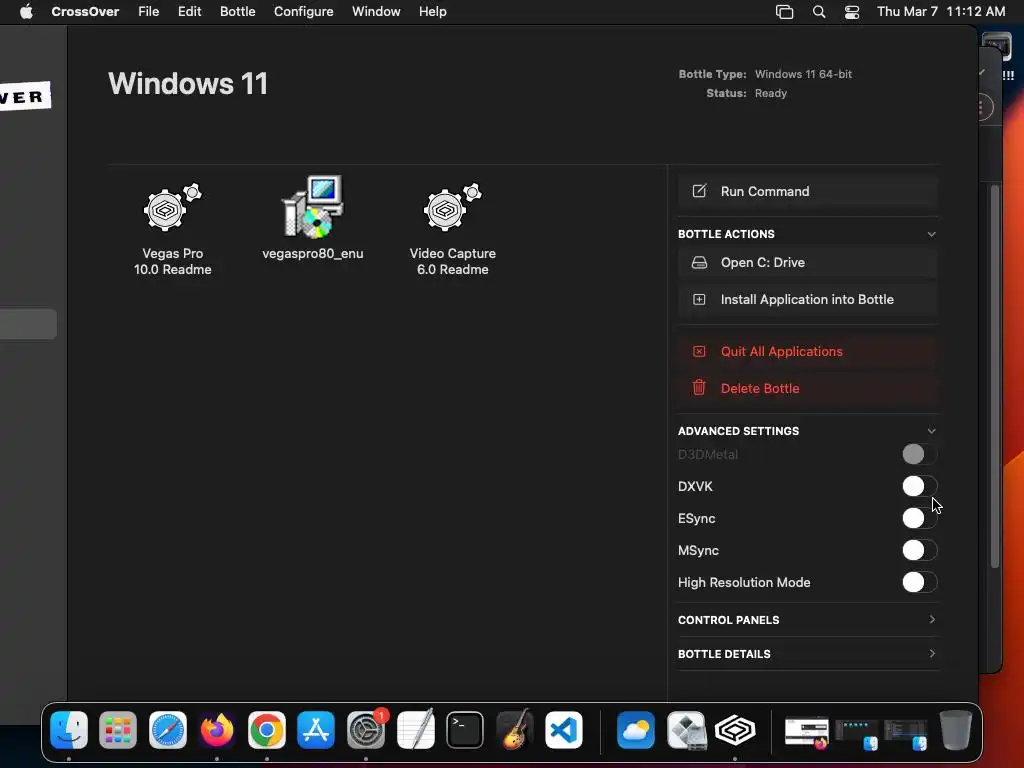
Task: Click the Delete Bottle trash icon
Action: (699, 388)
